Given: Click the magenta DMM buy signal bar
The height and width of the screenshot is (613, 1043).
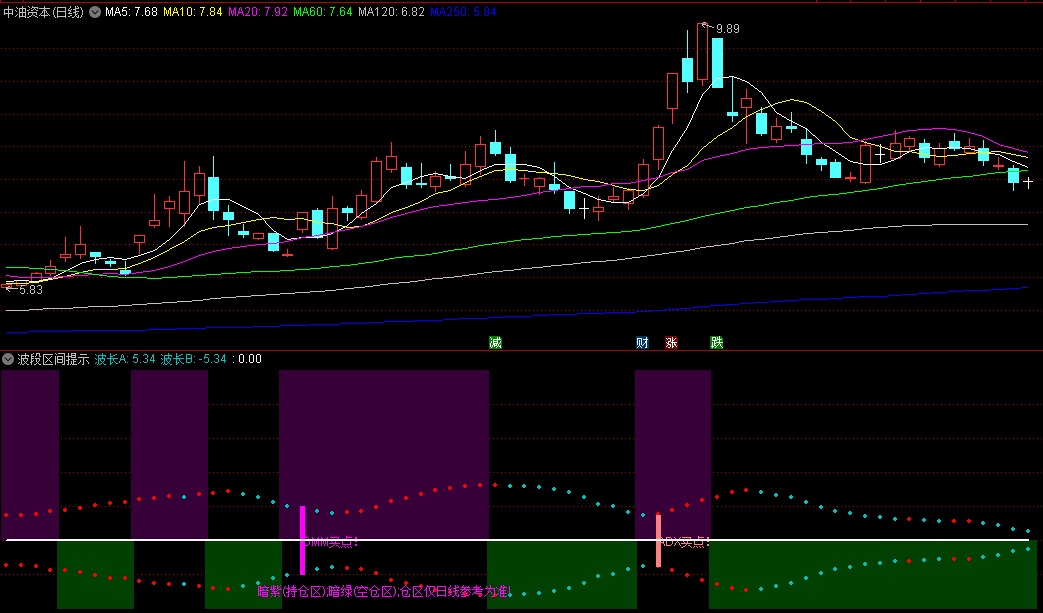Looking at the screenshot, I should pos(303,541).
